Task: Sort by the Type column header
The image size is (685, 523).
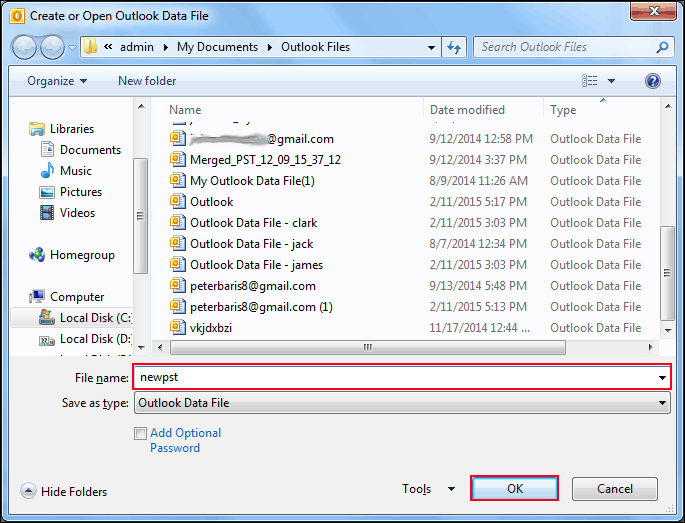Action: tap(563, 110)
